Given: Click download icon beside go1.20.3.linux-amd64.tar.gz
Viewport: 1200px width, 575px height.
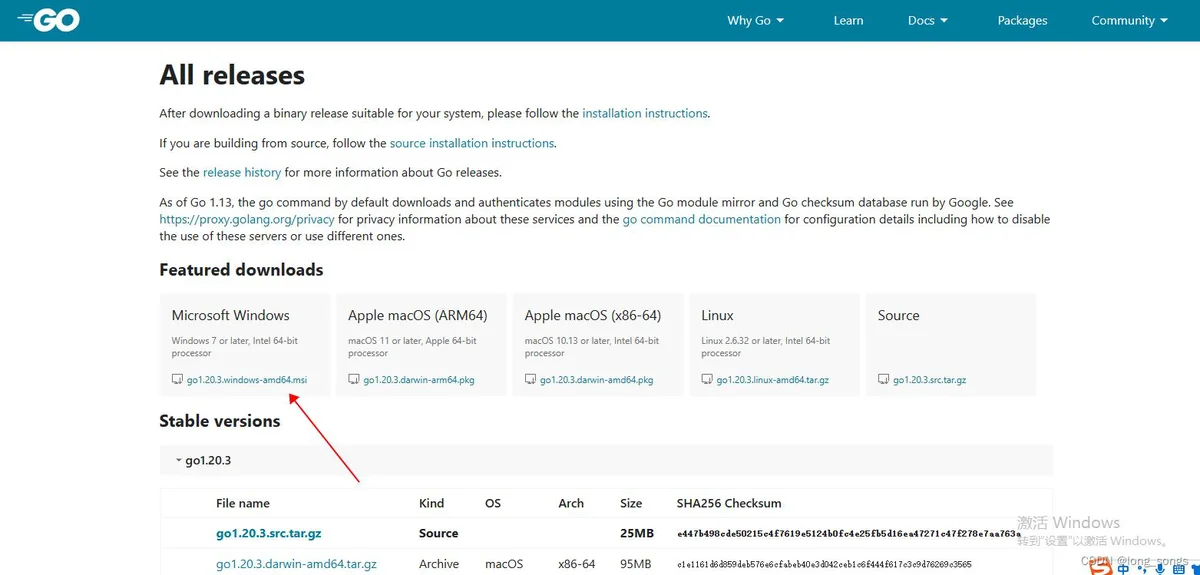Looking at the screenshot, I should 707,380.
